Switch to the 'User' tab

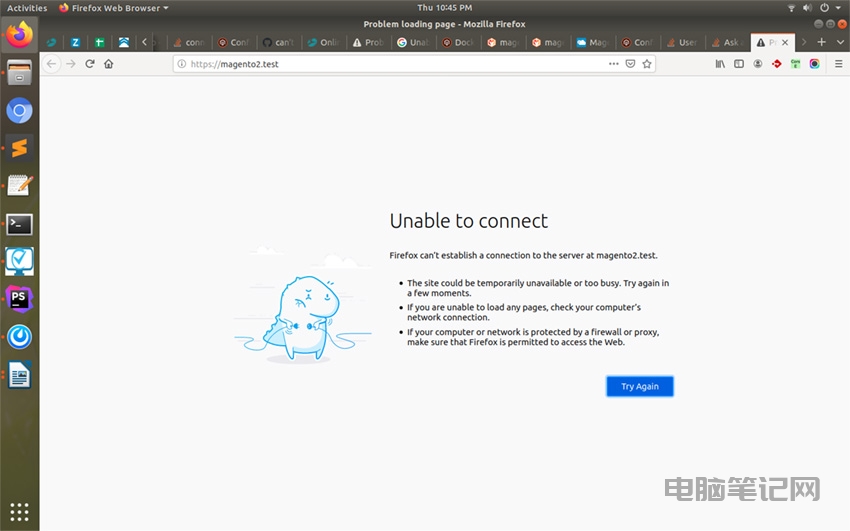pyautogui.click(x=682, y=42)
